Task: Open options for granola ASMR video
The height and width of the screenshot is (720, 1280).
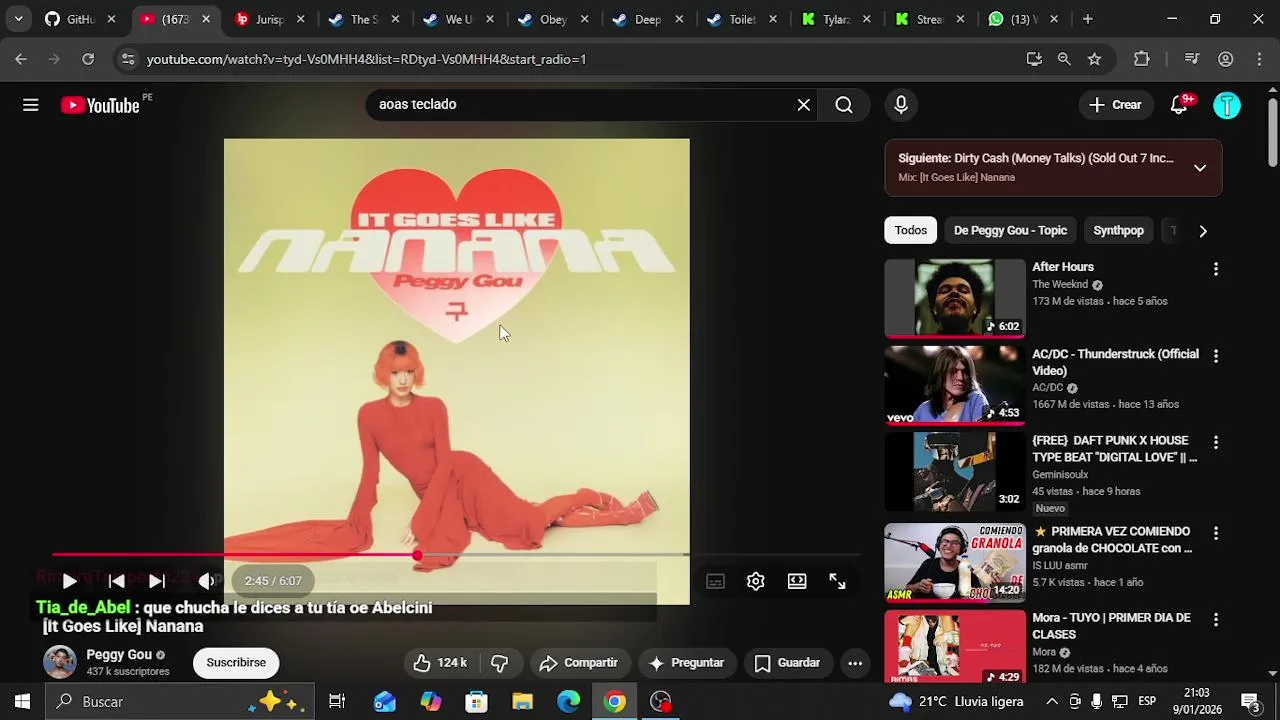Action: pos(1216,533)
